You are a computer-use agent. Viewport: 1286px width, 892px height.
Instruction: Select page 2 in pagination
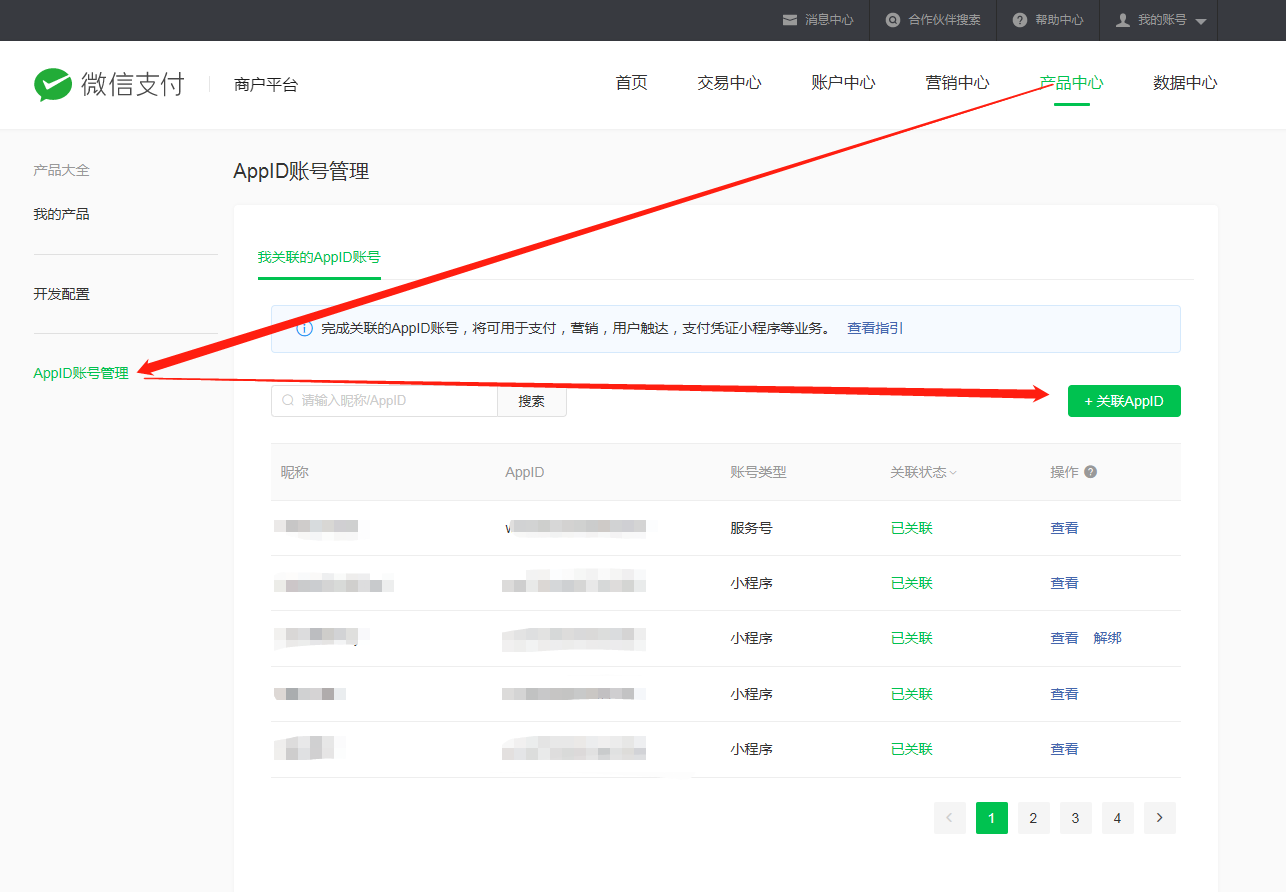[x=1034, y=818]
